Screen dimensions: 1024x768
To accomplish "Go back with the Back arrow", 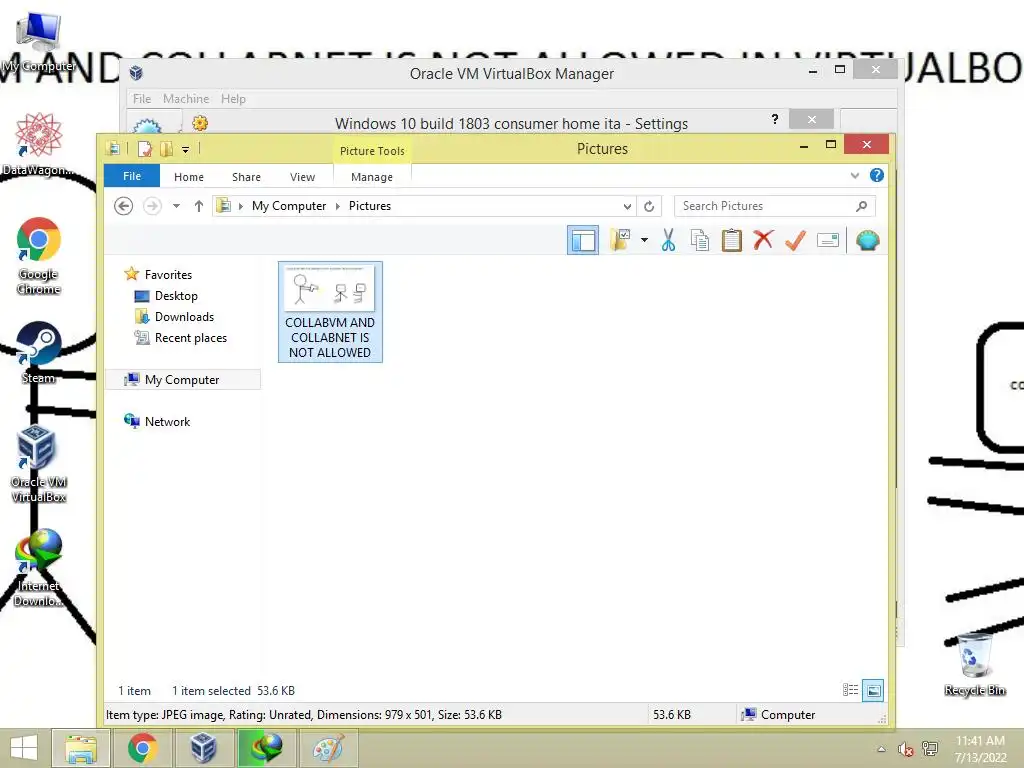I will pyautogui.click(x=123, y=206).
